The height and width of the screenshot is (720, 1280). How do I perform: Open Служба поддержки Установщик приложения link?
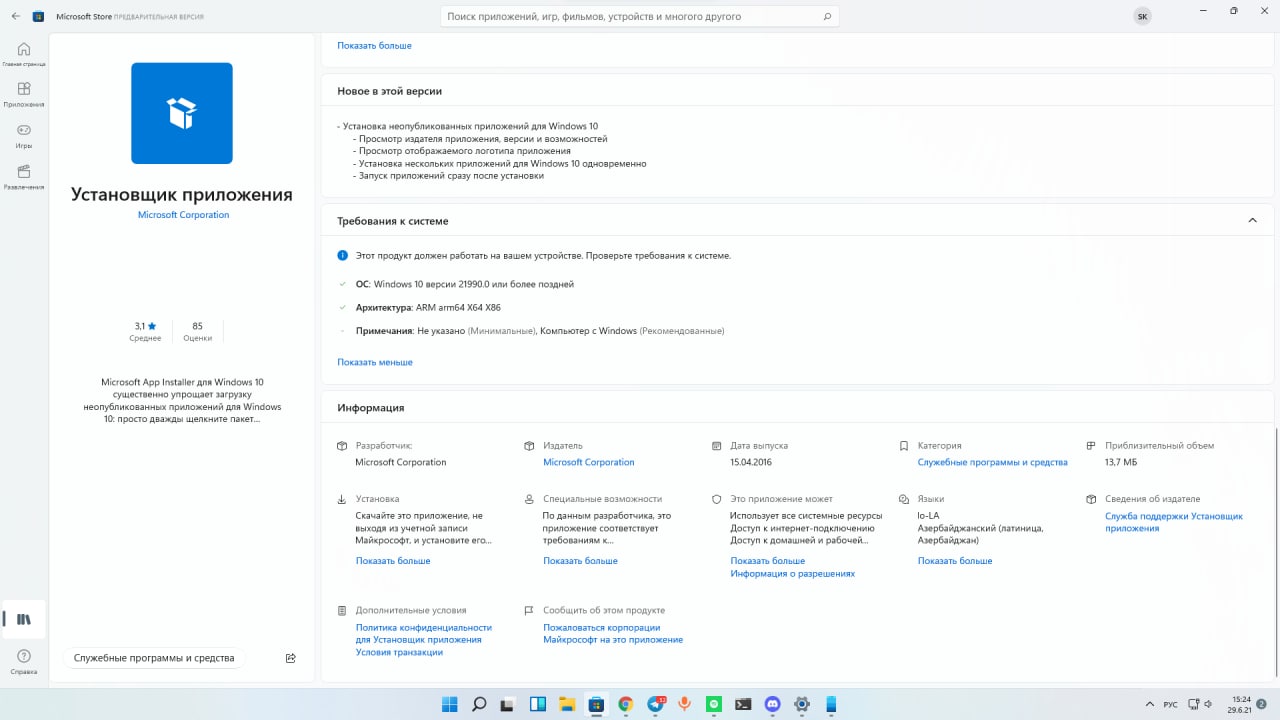pyautogui.click(x=1174, y=522)
